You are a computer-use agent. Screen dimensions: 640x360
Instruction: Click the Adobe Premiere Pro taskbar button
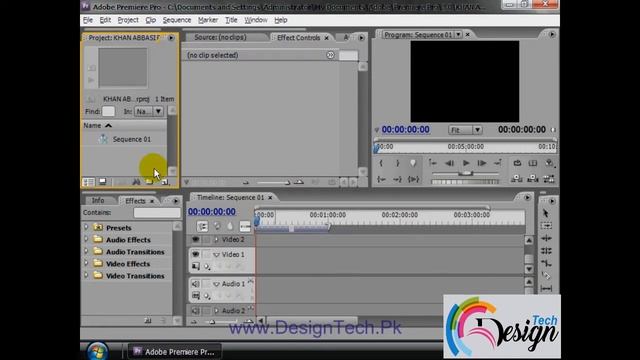pyautogui.click(x=174, y=352)
